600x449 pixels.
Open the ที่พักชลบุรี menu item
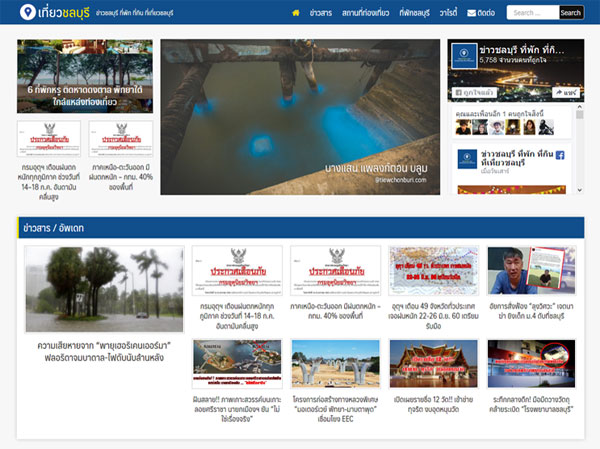pyautogui.click(x=414, y=13)
